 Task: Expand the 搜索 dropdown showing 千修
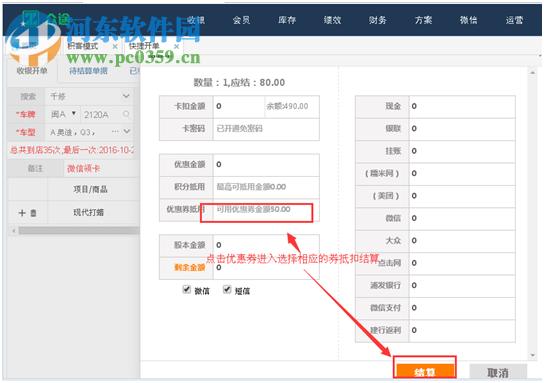[126, 96]
